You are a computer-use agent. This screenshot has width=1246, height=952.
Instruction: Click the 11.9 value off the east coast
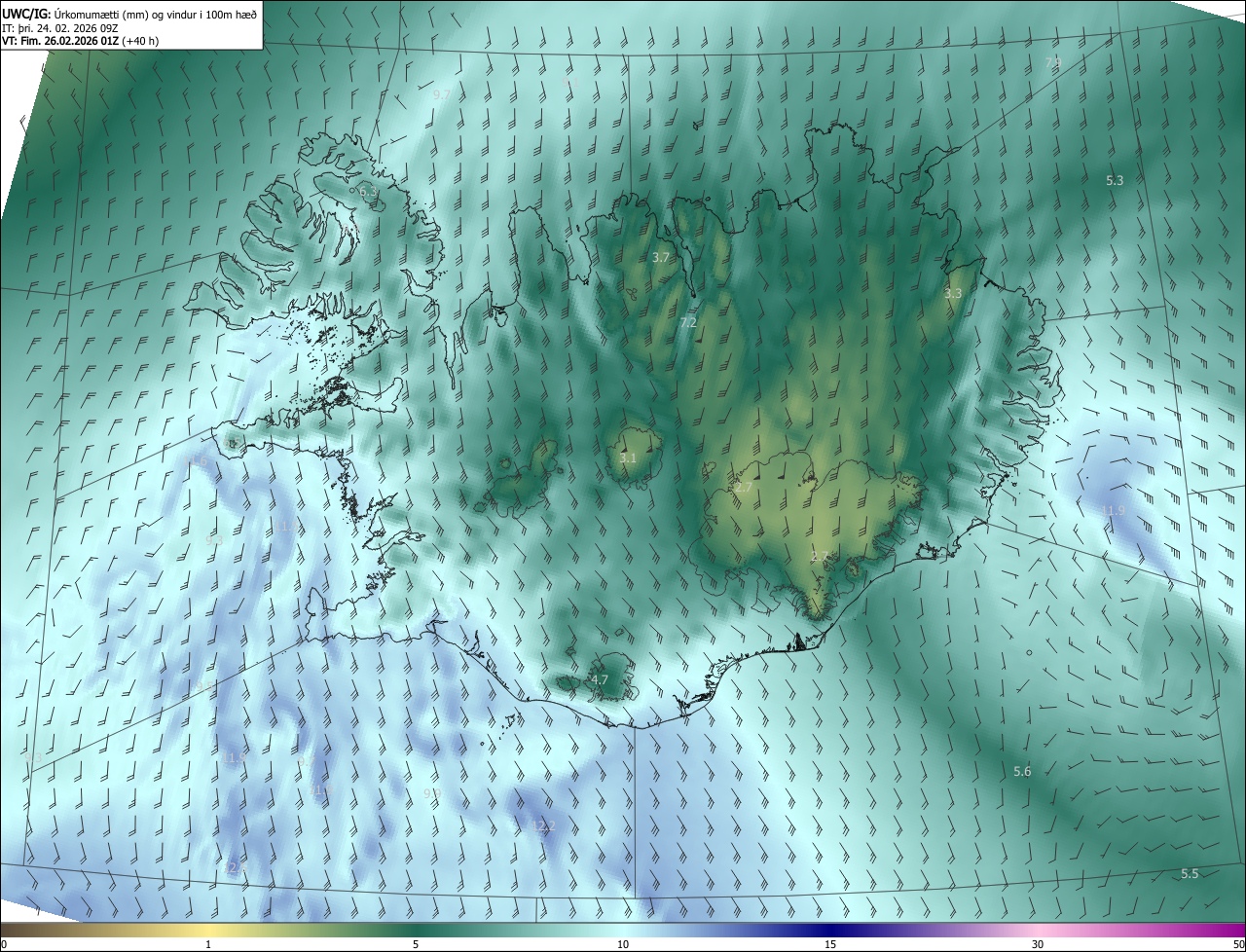tap(1113, 511)
